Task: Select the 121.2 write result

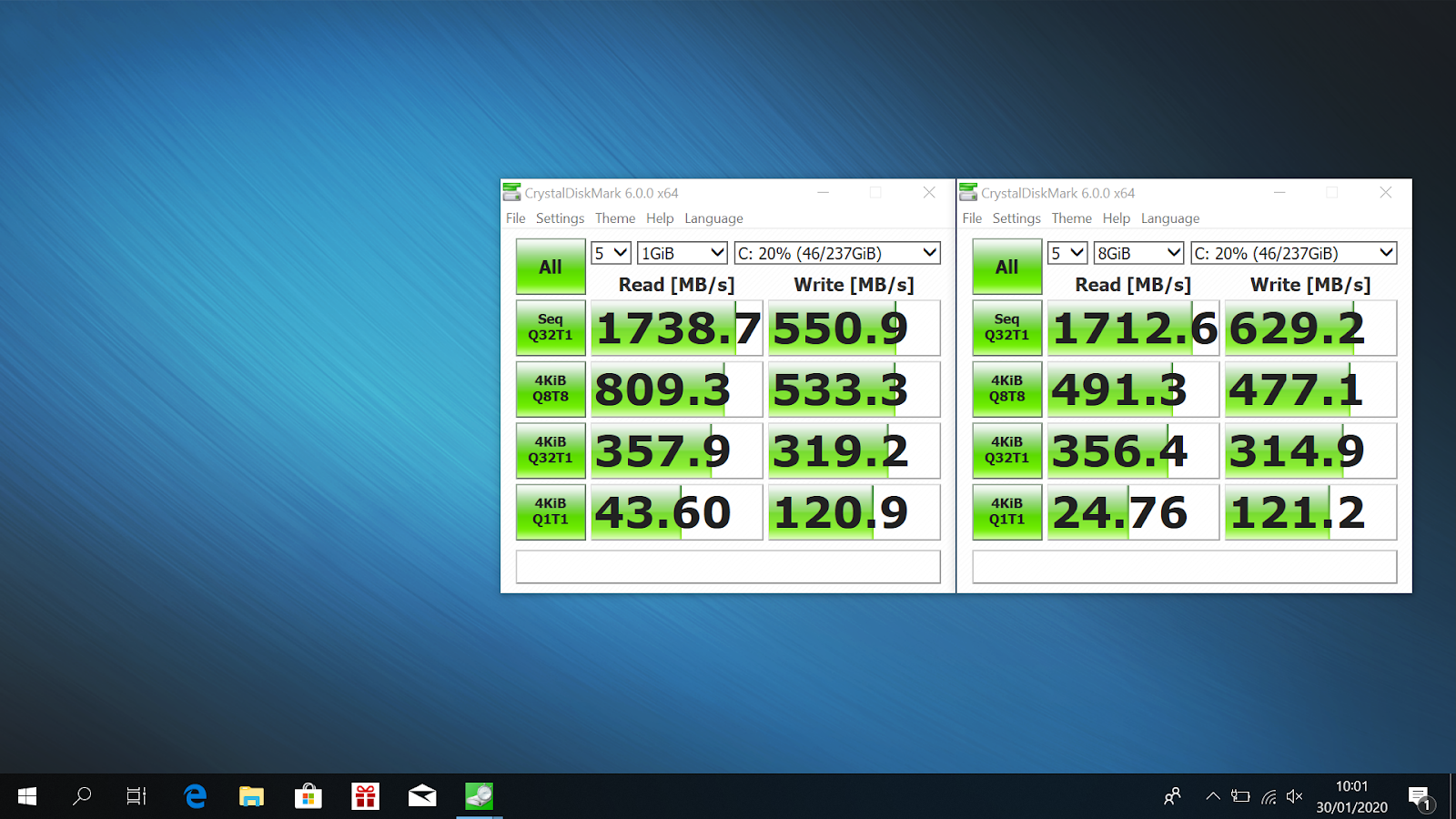Action: [1311, 512]
